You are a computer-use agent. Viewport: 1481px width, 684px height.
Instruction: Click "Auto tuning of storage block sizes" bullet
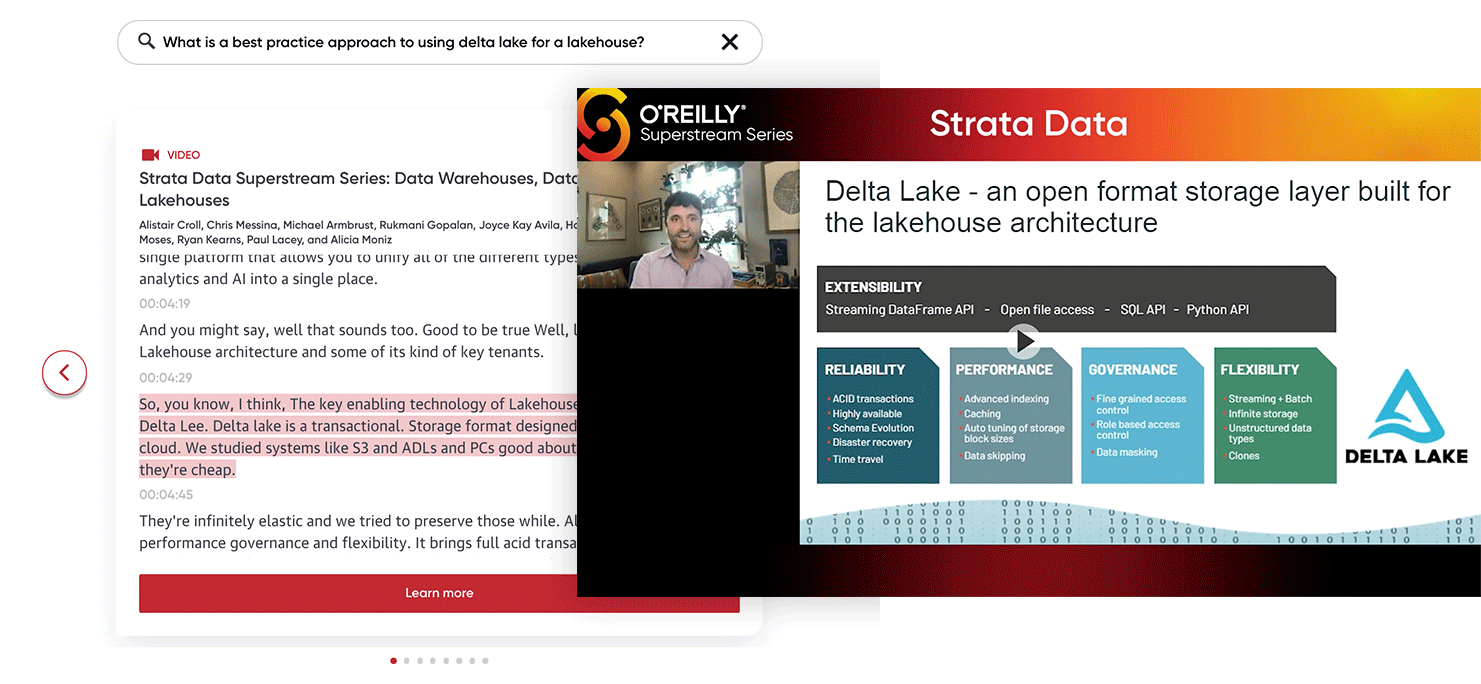[1014, 433]
